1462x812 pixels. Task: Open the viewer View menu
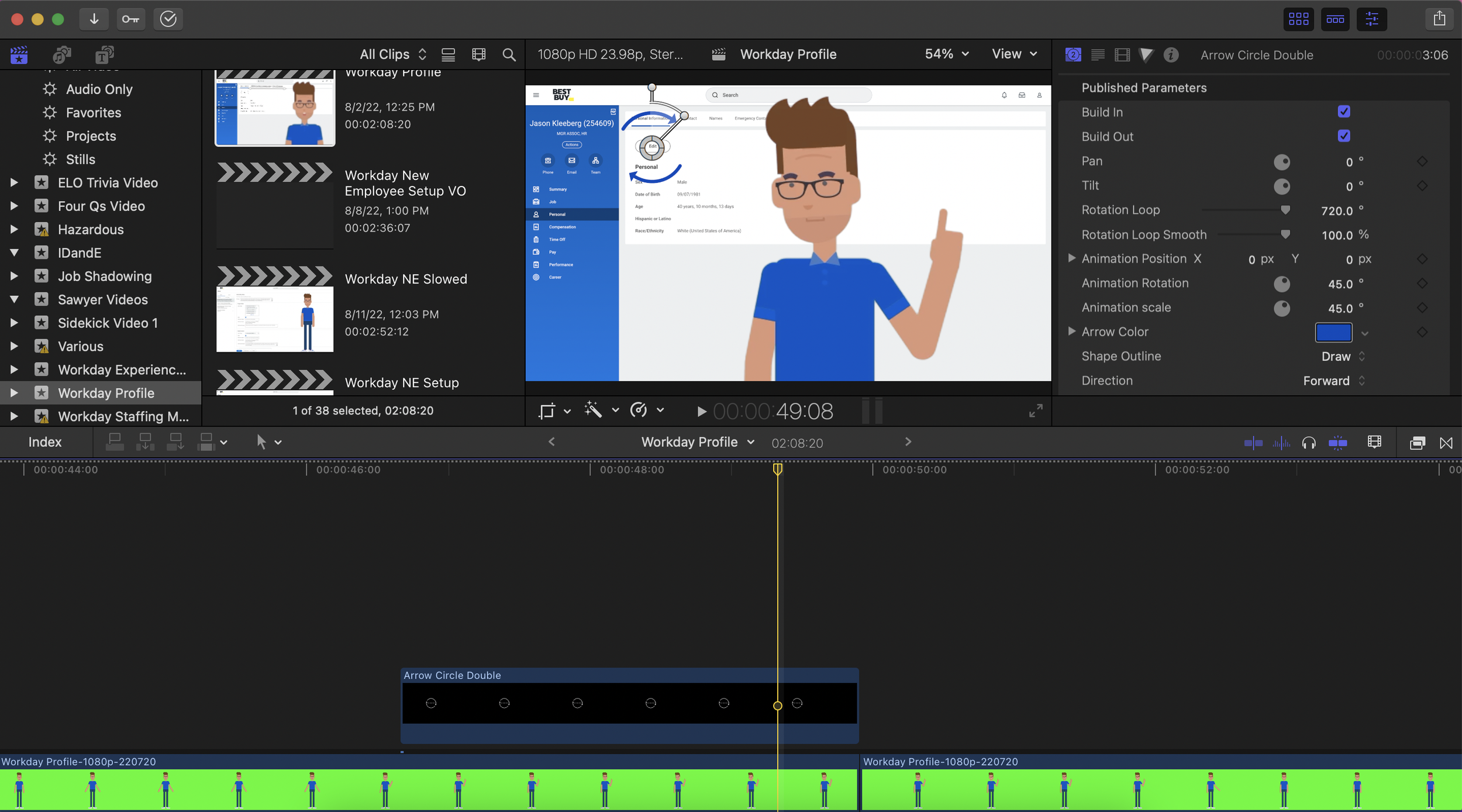tap(1014, 54)
